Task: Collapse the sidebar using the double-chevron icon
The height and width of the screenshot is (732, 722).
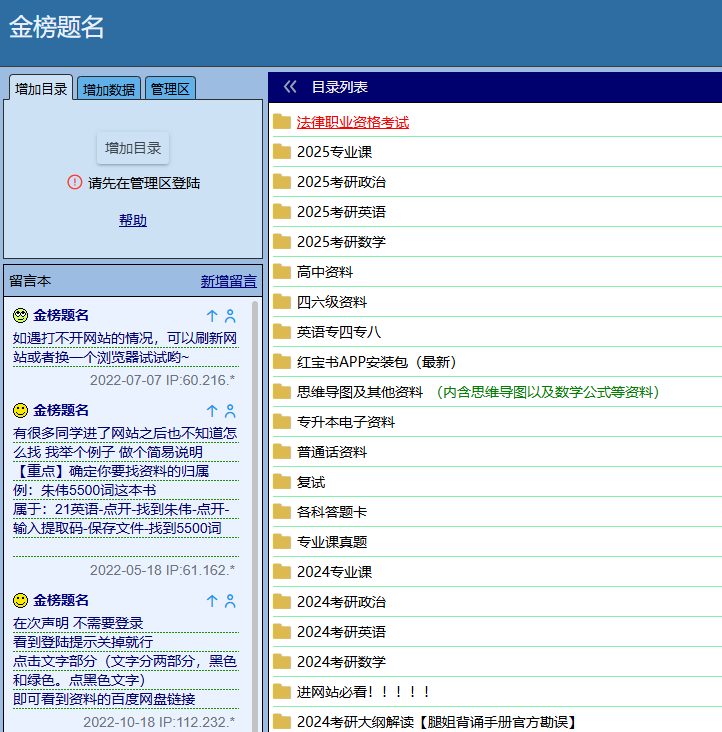Action: pyautogui.click(x=290, y=87)
